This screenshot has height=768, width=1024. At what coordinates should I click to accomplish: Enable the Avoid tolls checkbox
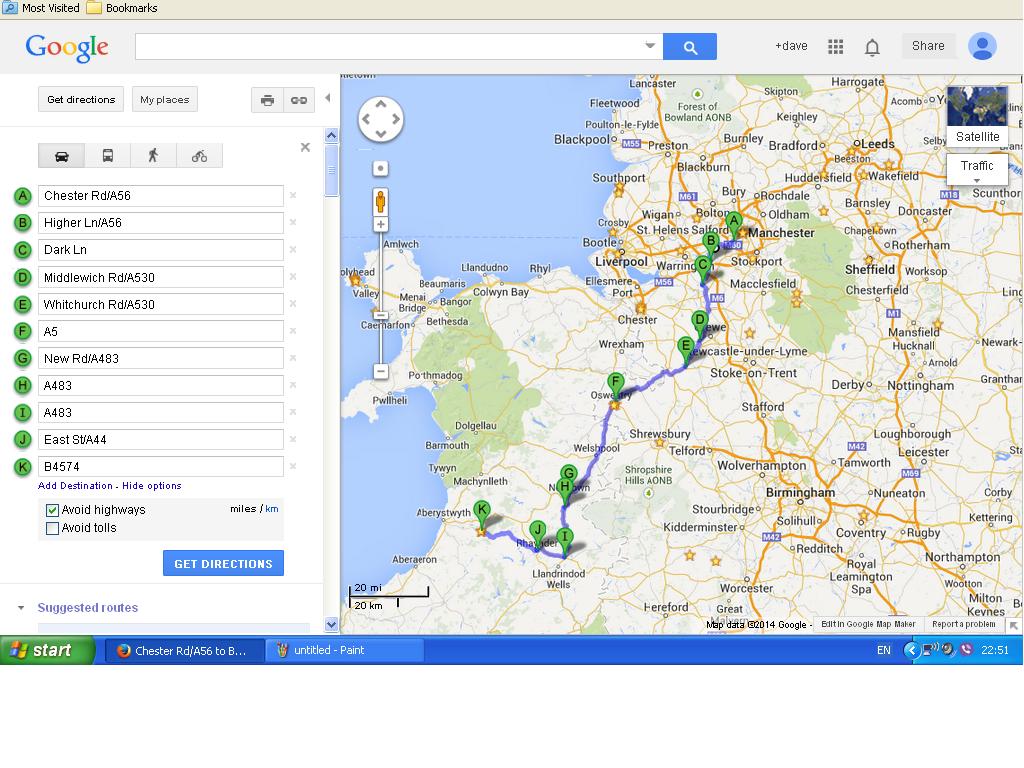pos(52,528)
